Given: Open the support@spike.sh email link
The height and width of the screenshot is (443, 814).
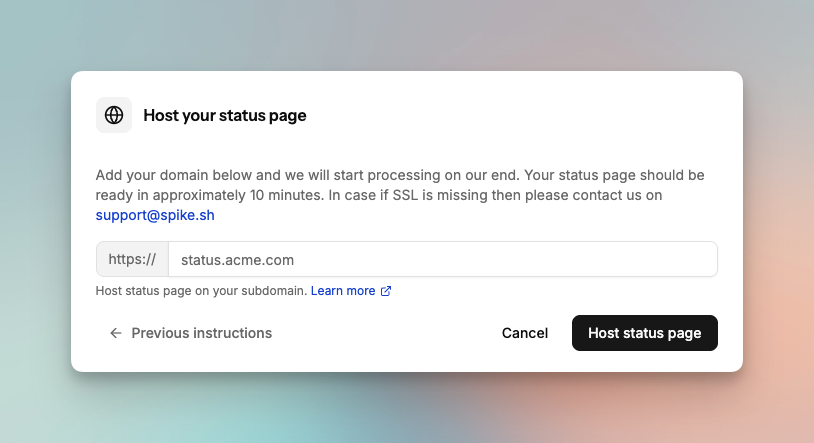Looking at the screenshot, I should pyautogui.click(x=155, y=215).
